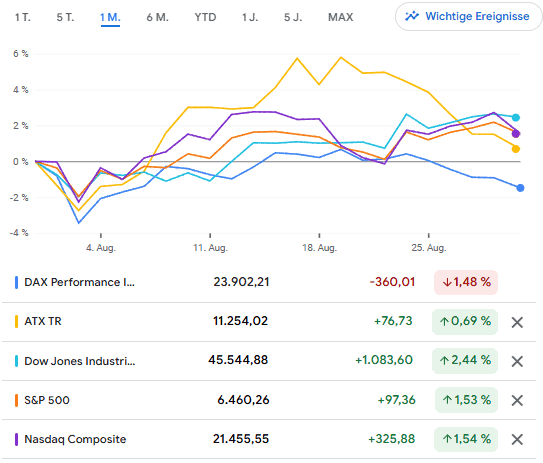Click the DAX 1,48 % change badge
Viewport: 543px width, 463px height.
coord(466,283)
